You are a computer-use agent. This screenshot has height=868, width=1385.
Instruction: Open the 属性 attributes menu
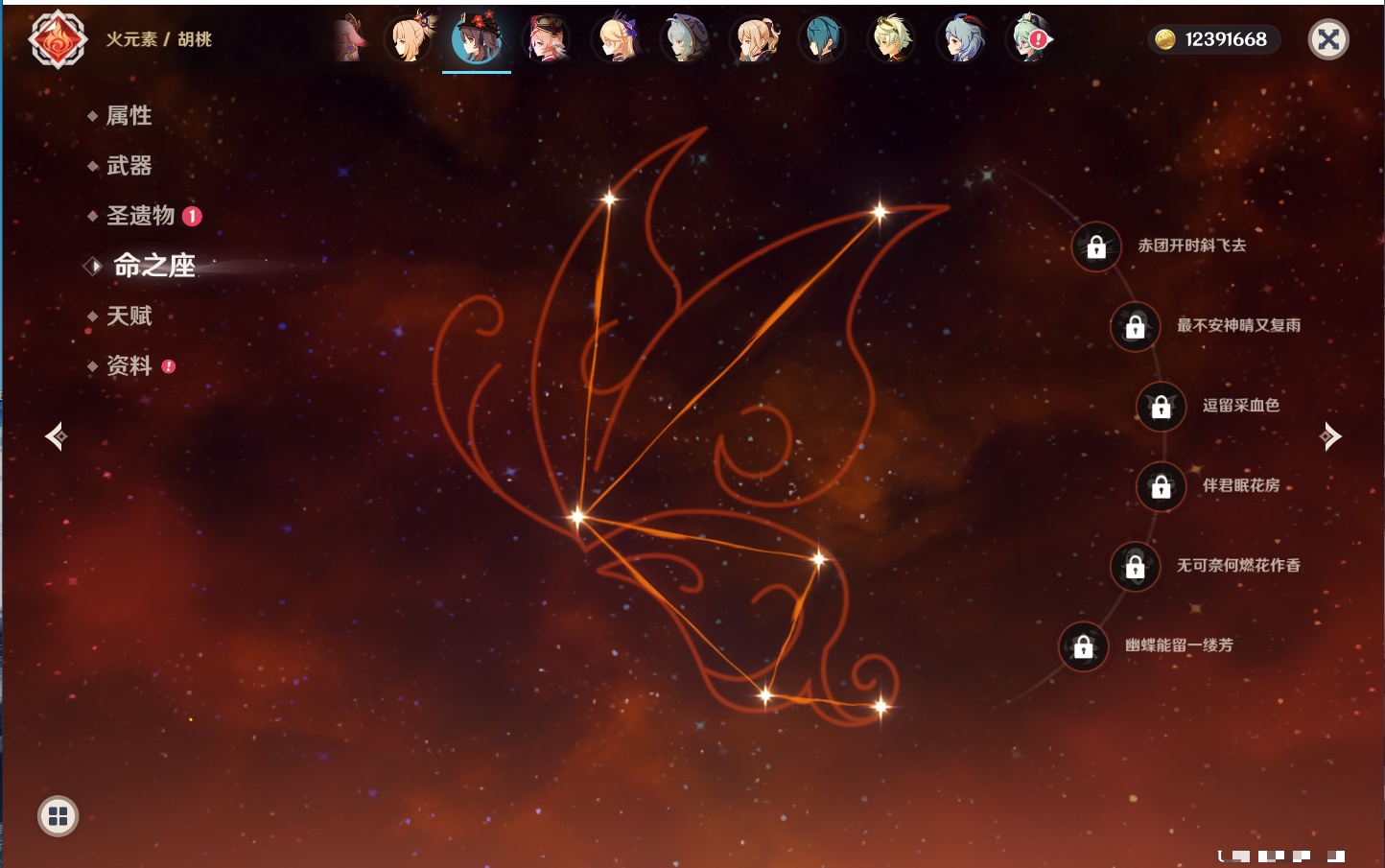click(129, 116)
